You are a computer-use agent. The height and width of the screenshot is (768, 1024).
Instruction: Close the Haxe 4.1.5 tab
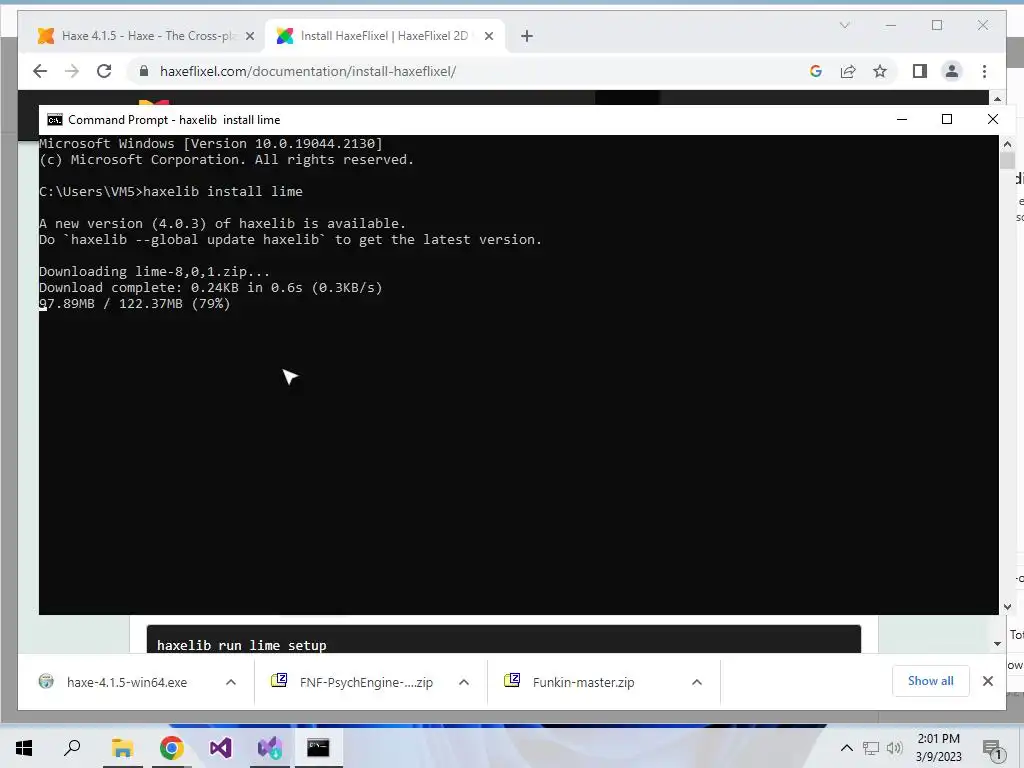[249, 36]
